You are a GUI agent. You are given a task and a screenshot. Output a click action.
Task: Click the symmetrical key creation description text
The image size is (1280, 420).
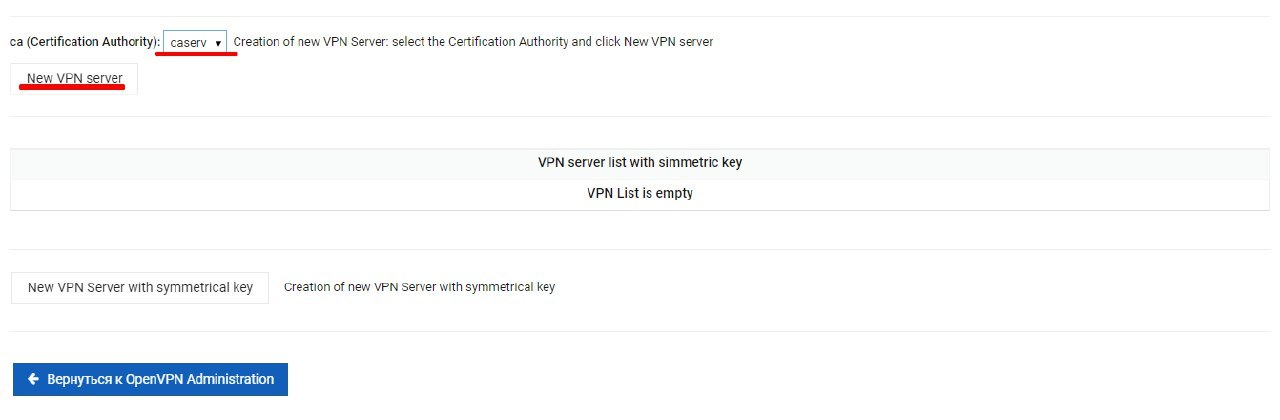click(419, 287)
